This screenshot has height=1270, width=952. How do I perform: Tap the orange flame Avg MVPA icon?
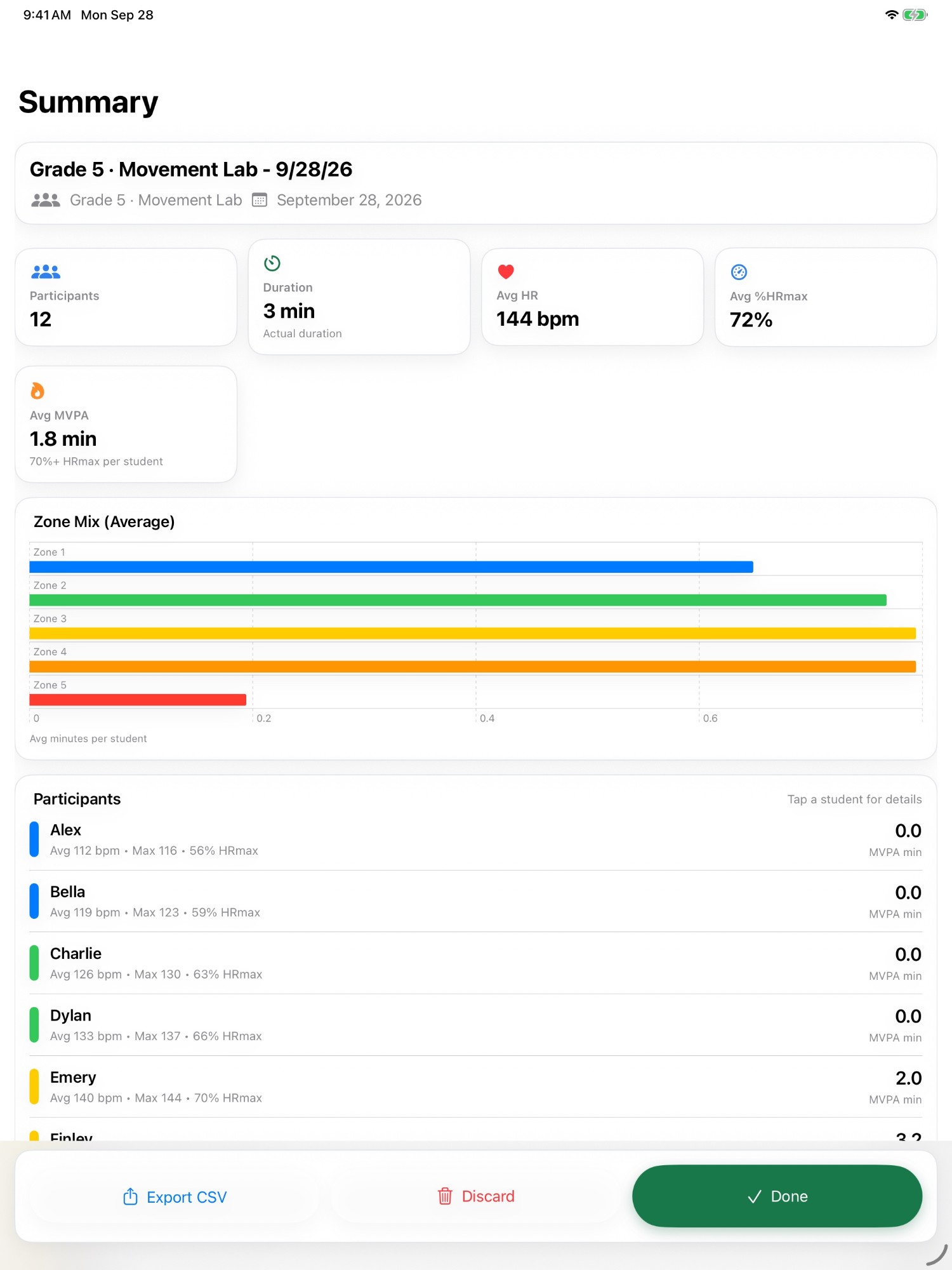(37, 391)
